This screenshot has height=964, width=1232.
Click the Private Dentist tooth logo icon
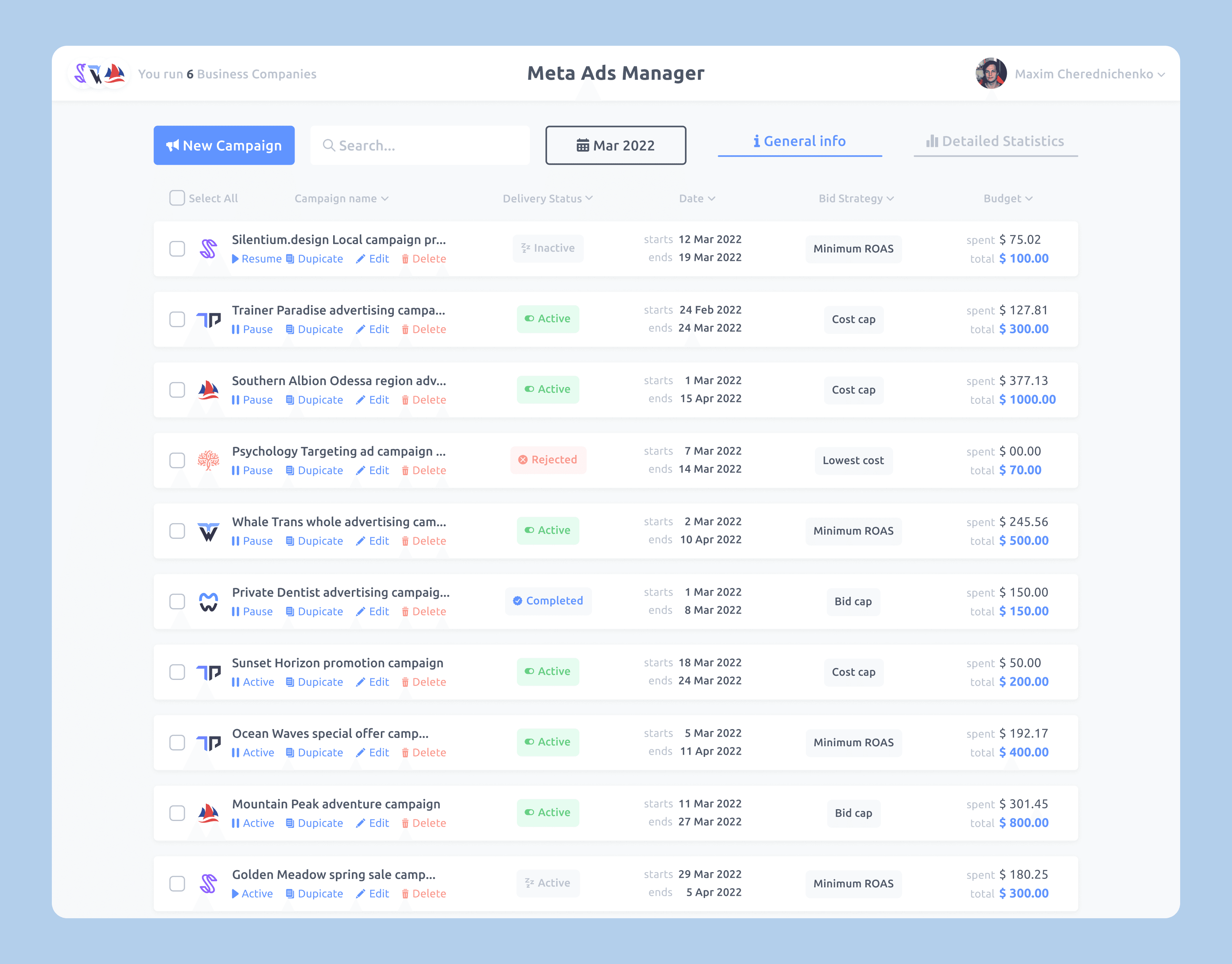pos(208,602)
